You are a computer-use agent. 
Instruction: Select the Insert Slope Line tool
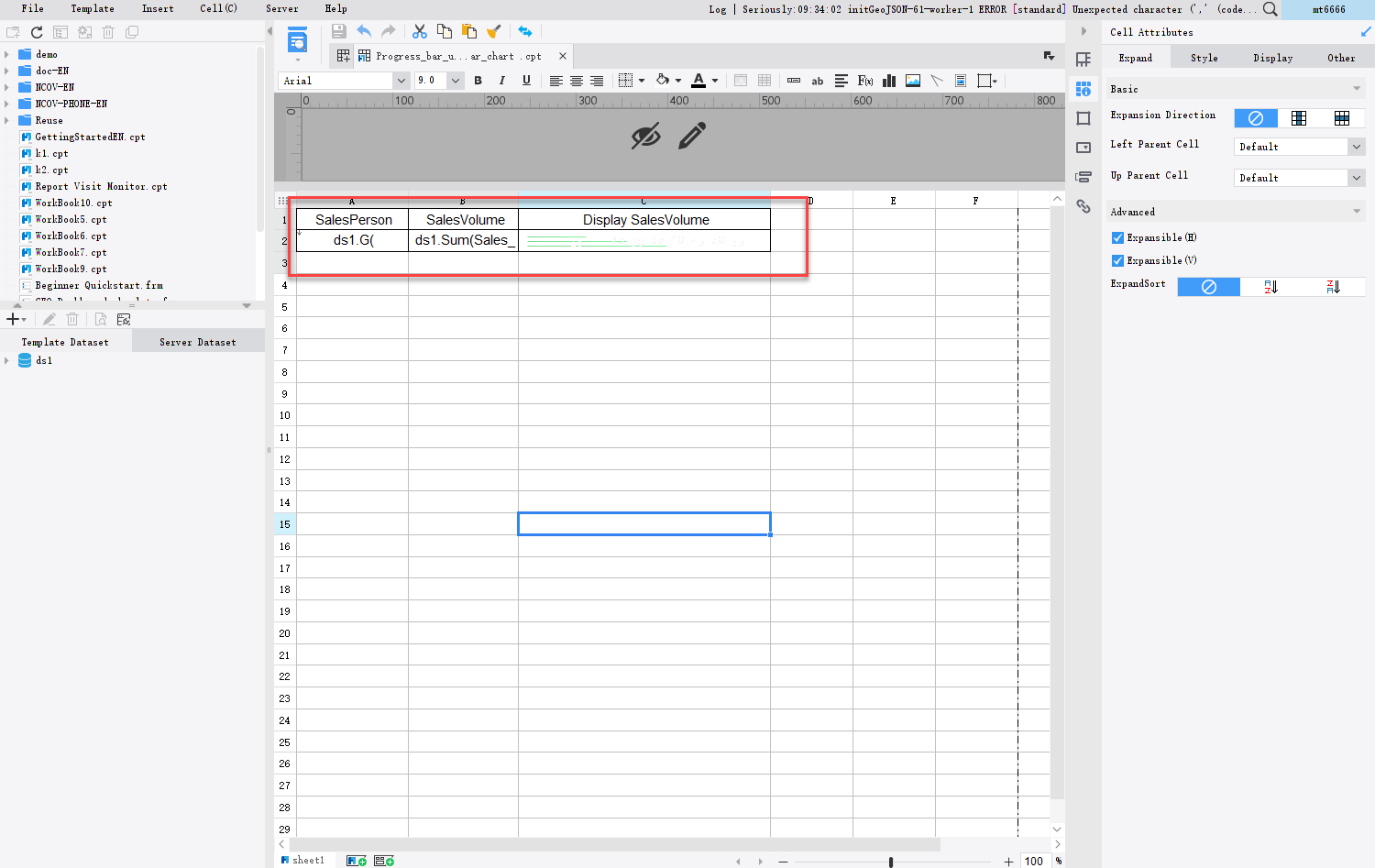(936, 81)
